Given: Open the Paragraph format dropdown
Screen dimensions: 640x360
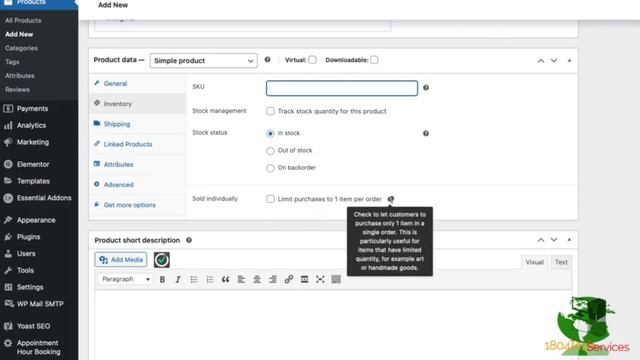Looking at the screenshot, I should pos(125,279).
